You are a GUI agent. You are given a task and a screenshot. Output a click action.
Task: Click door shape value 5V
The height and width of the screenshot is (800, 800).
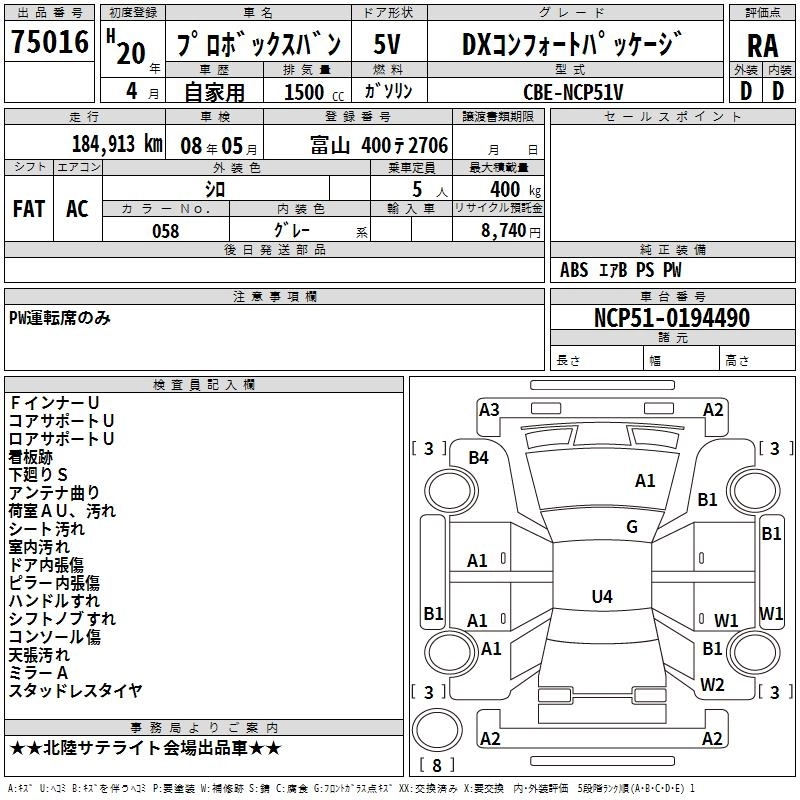point(387,44)
